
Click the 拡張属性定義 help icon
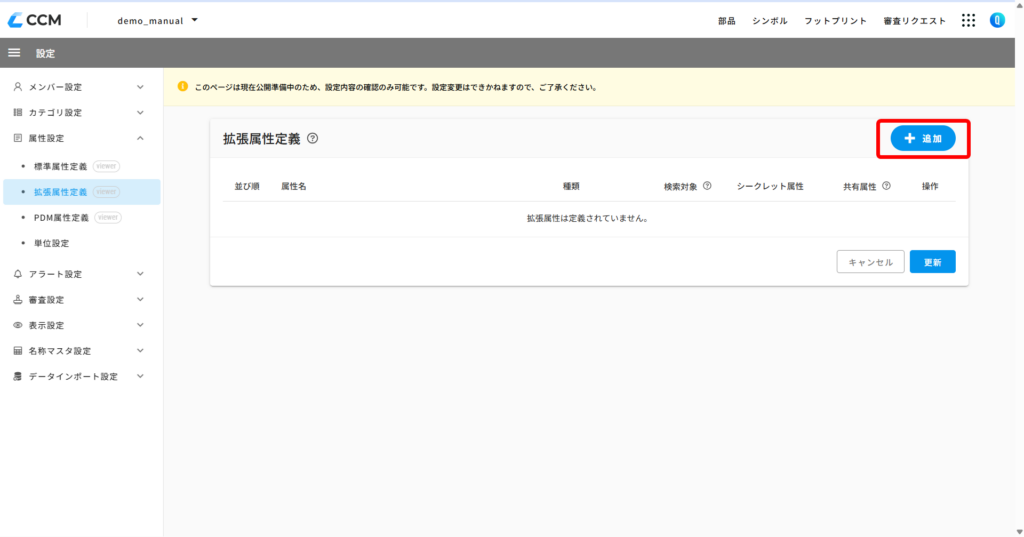click(313, 138)
